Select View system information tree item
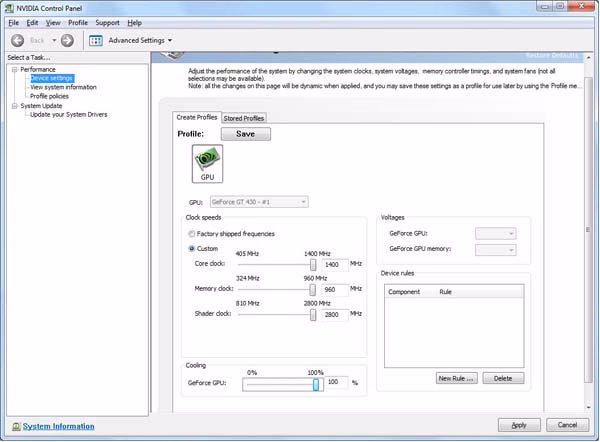Viewport: 600px width, 442px height. tap(63, 87)
